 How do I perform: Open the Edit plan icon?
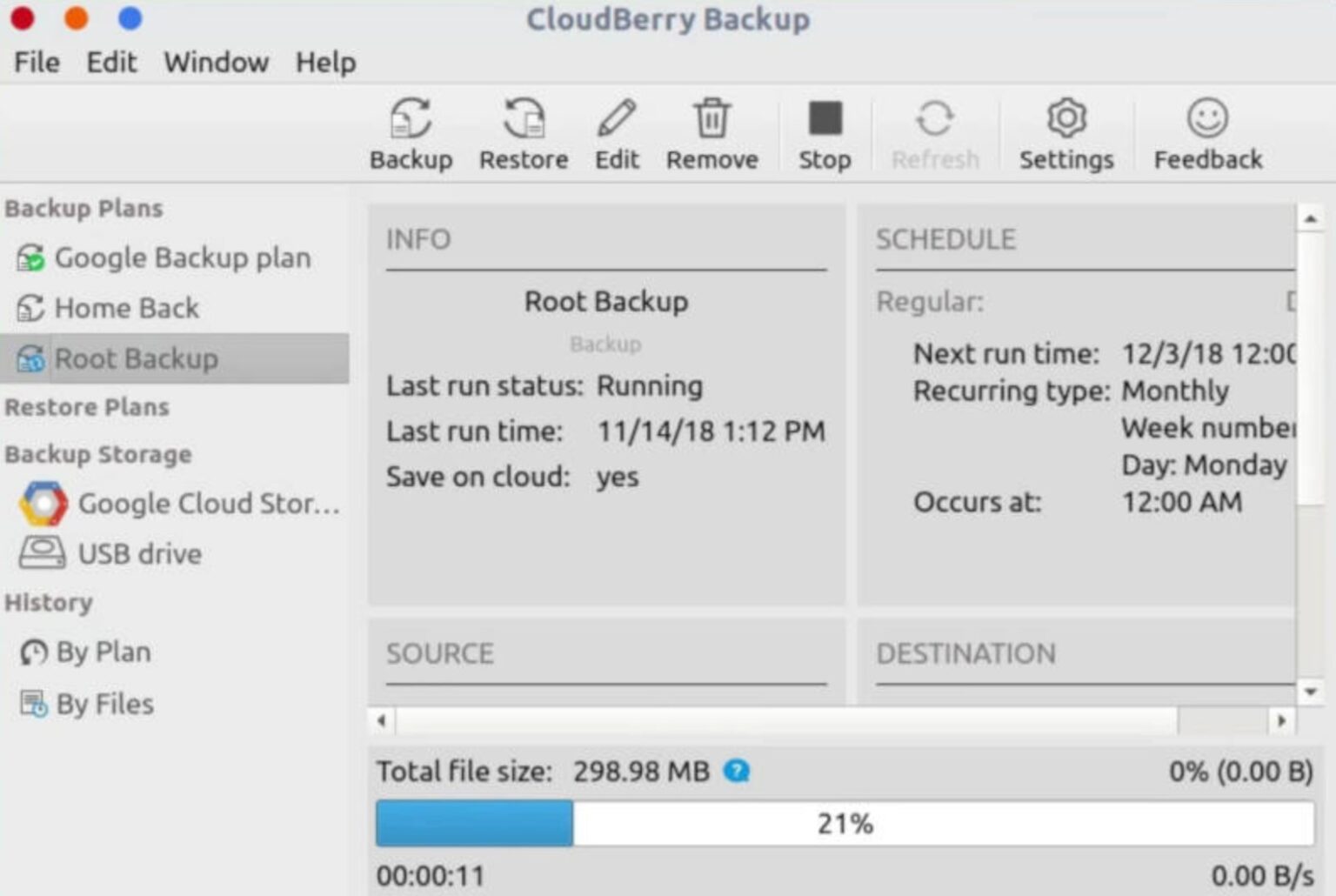coord(617,130)
